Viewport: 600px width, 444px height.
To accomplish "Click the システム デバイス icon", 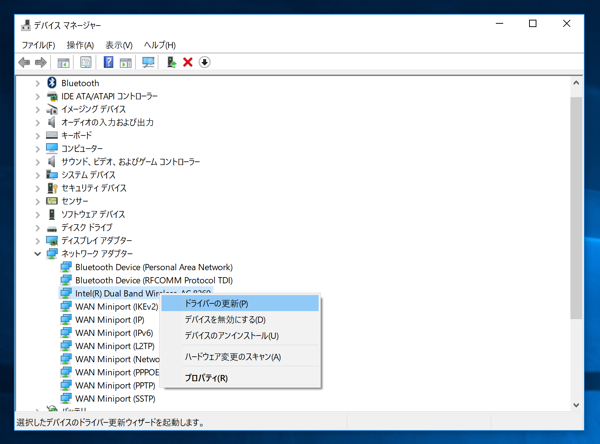I will click(x=52, y=175).
